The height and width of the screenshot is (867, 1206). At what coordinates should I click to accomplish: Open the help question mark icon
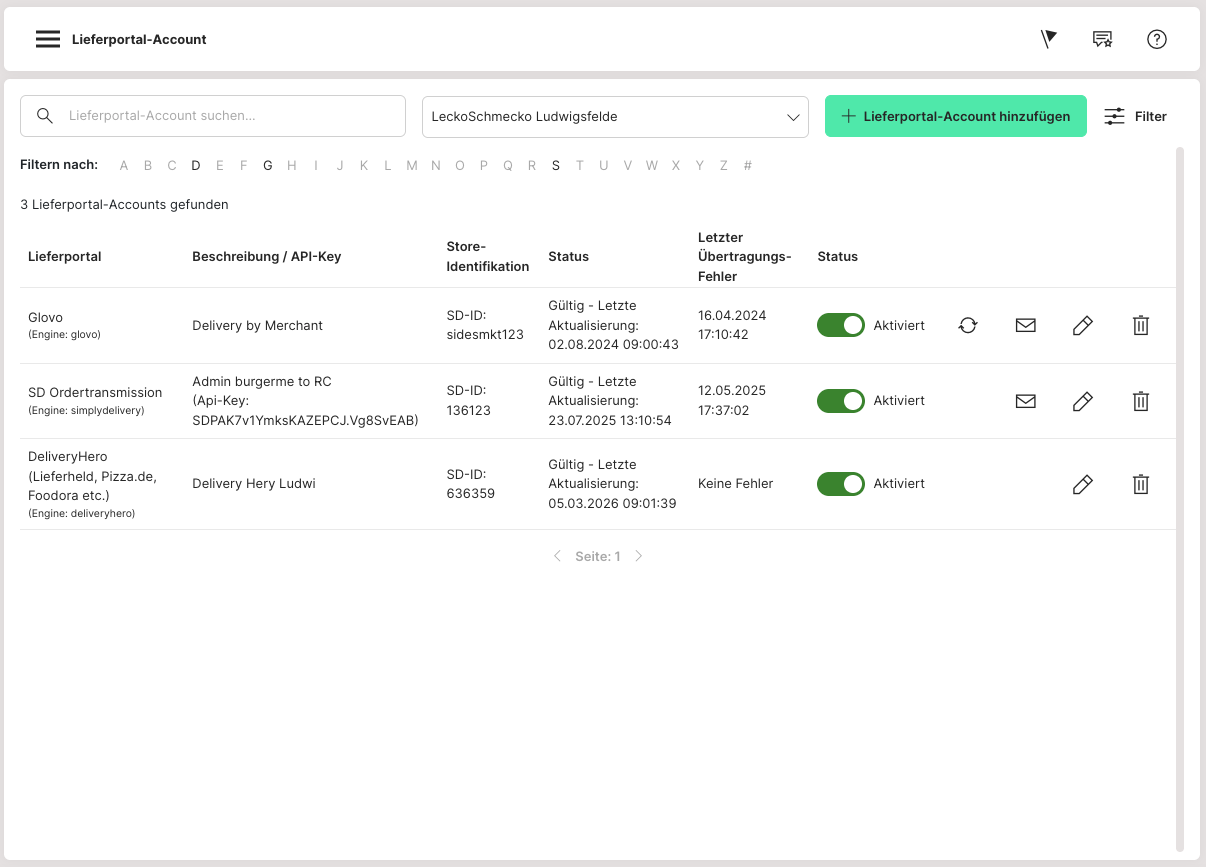[x=1157, y=39]
